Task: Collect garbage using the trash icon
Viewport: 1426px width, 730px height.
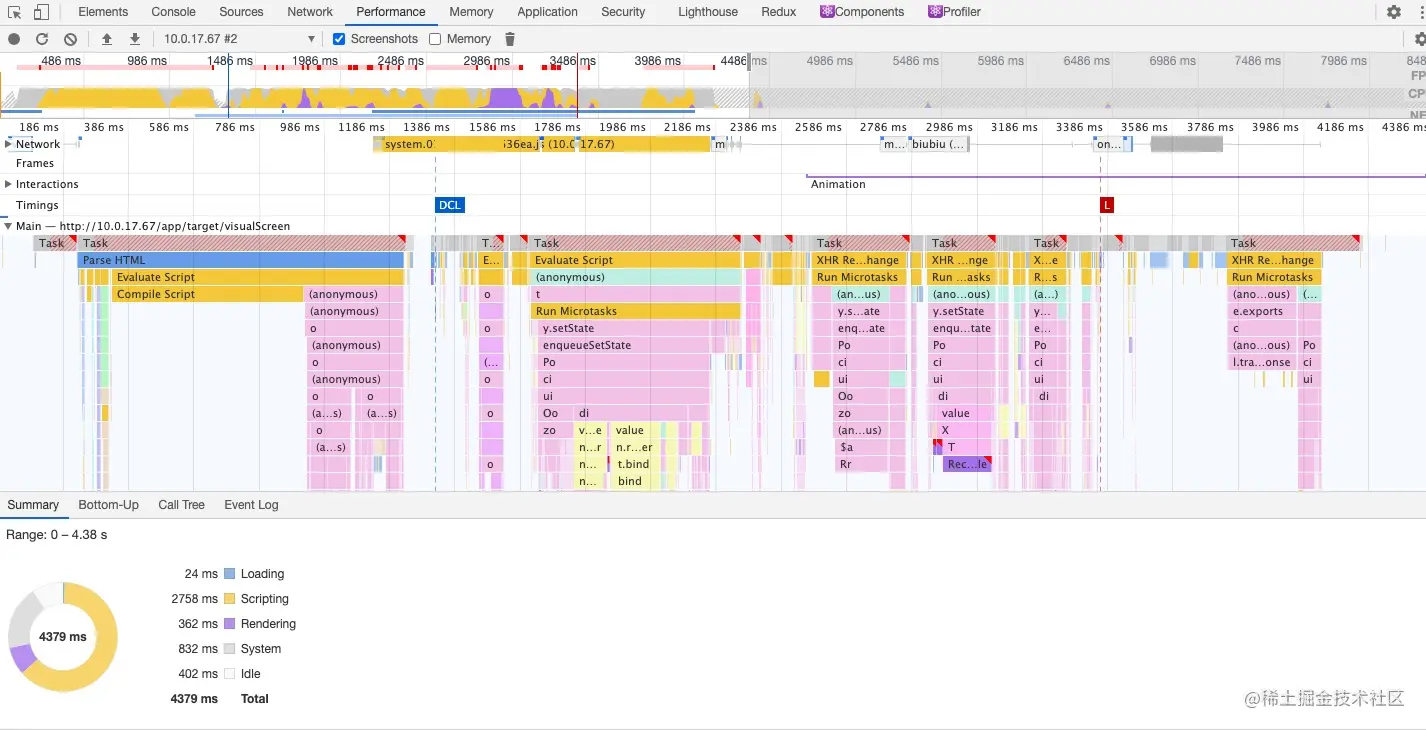Action: tap(510, 39)
